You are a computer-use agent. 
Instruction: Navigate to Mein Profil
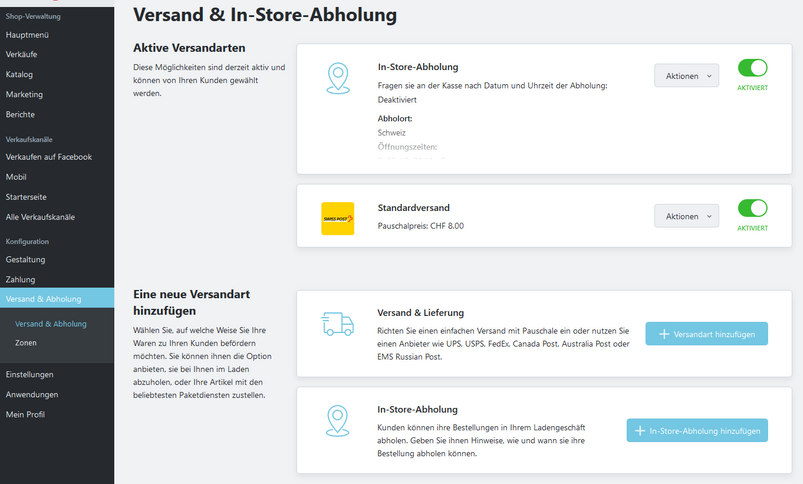click(25, 415)
